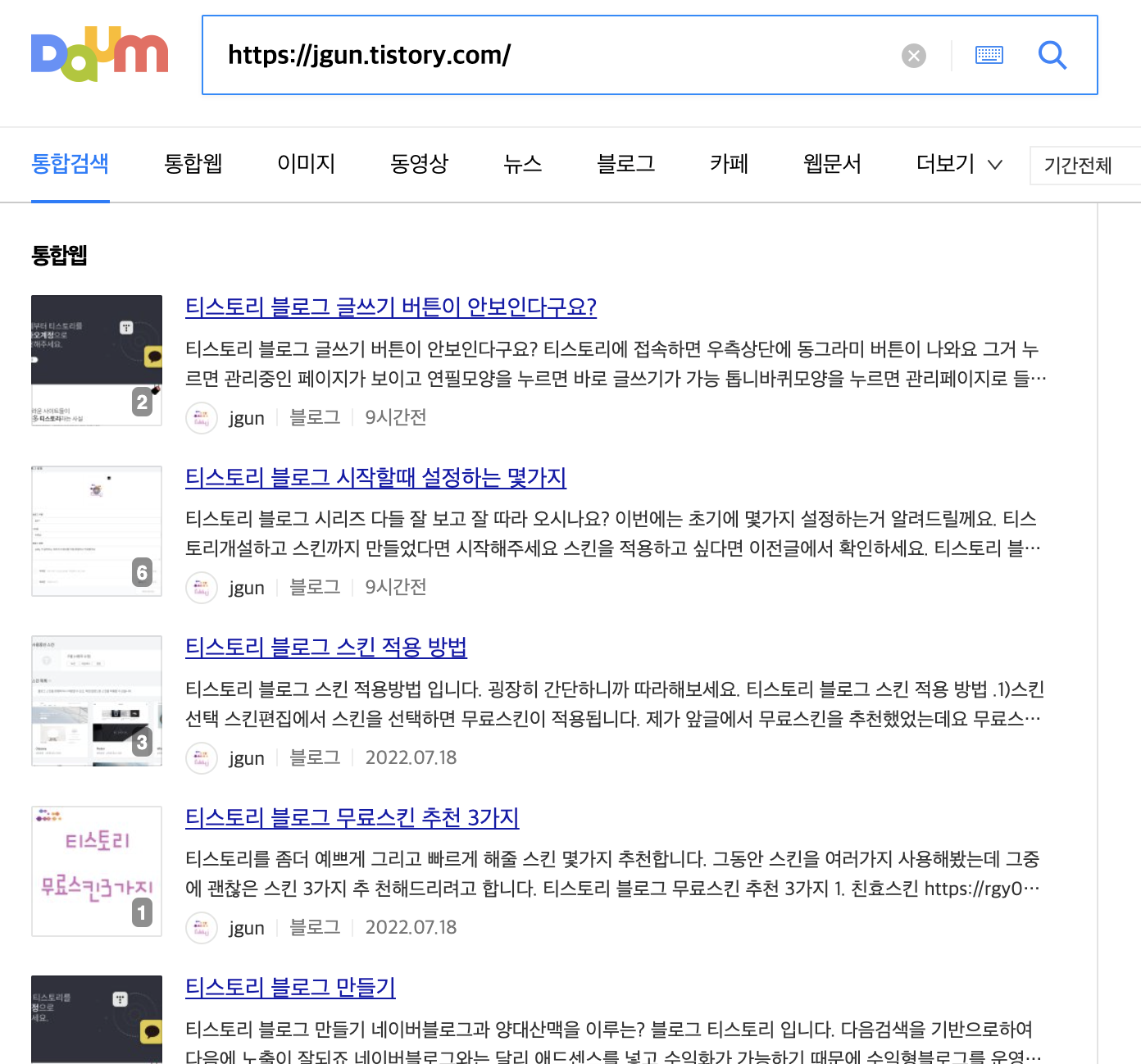Open the 기간전체 period filter
This screenshot has height=1064, width=1141.
pos(1085,166)
